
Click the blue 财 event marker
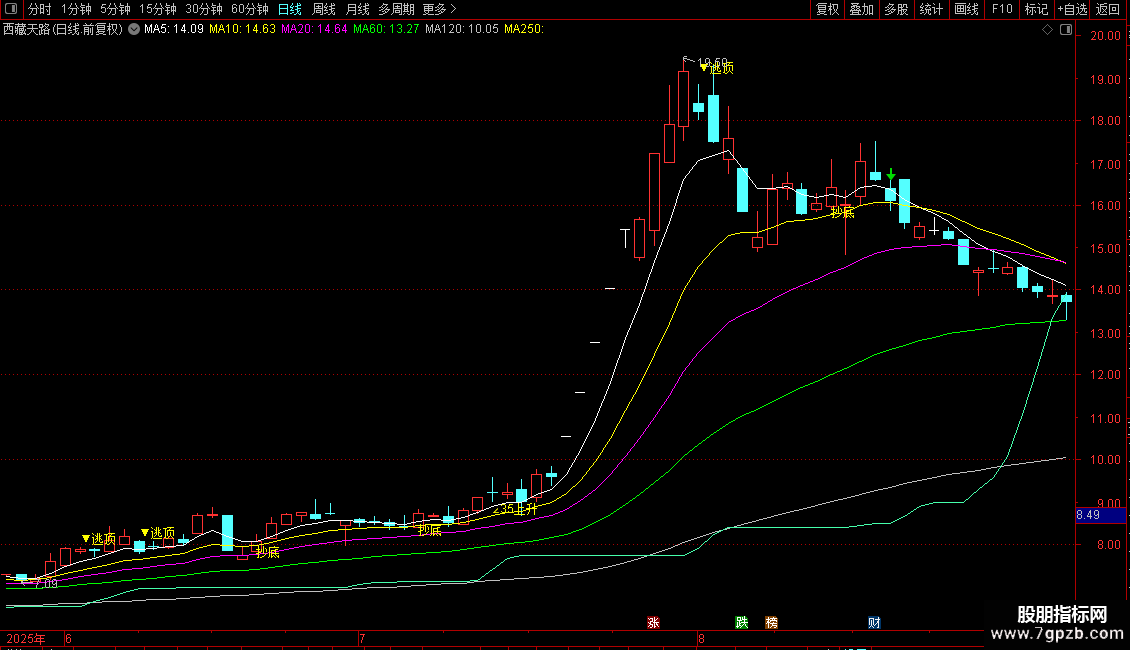click(874, 623)
